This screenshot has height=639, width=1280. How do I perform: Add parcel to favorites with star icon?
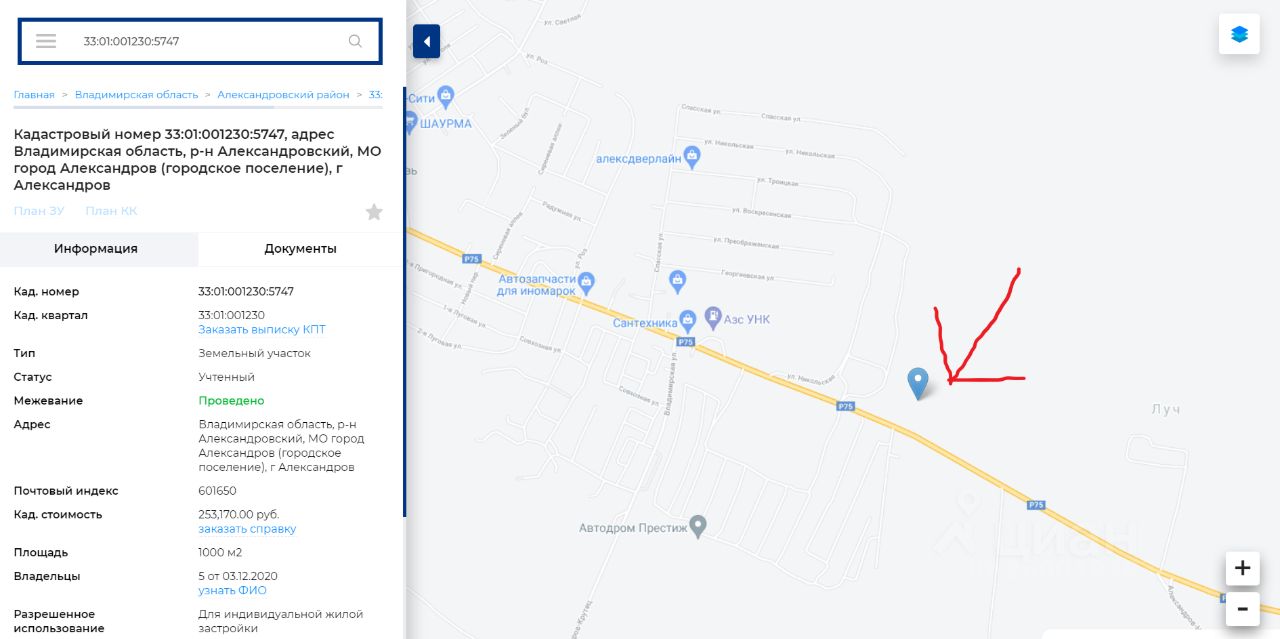tap(374, 212)
